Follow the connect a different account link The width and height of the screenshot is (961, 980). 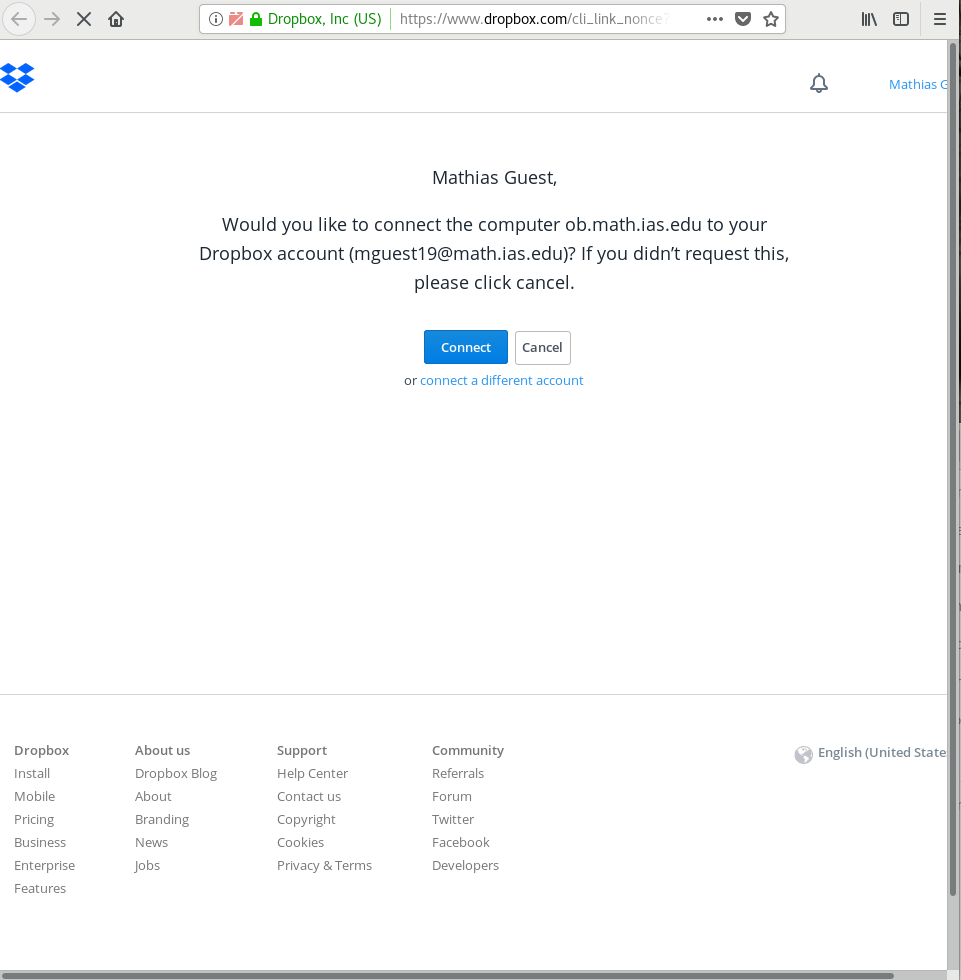501,380
